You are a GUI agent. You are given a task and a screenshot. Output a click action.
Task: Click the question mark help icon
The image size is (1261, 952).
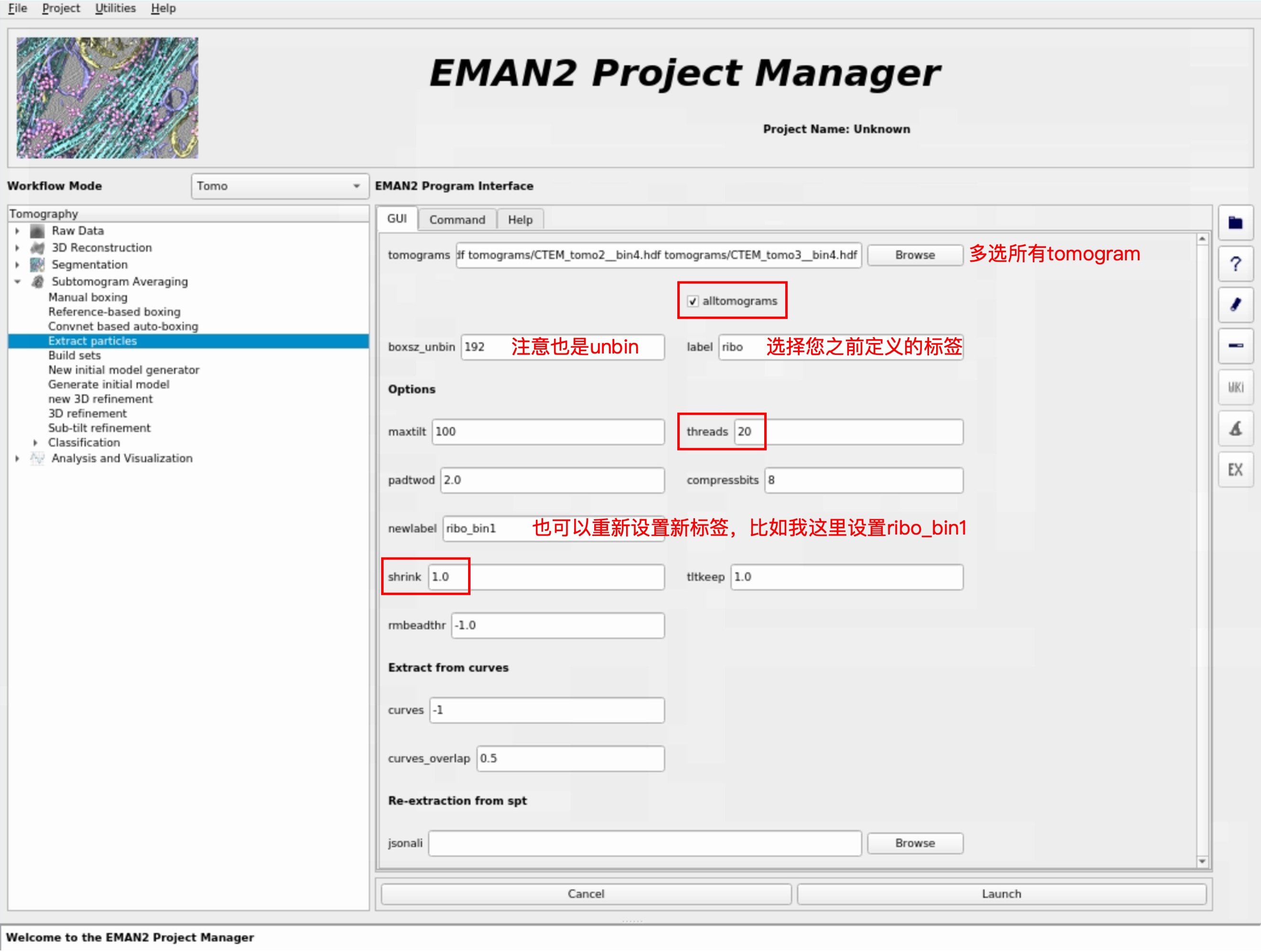pos(1235,264)
